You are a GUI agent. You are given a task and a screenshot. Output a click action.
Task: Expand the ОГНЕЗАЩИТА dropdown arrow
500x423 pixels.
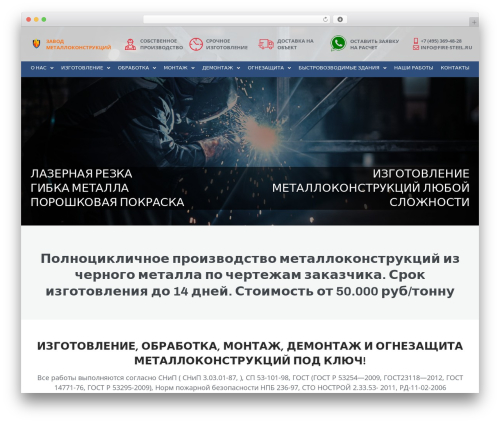(289, 68)
